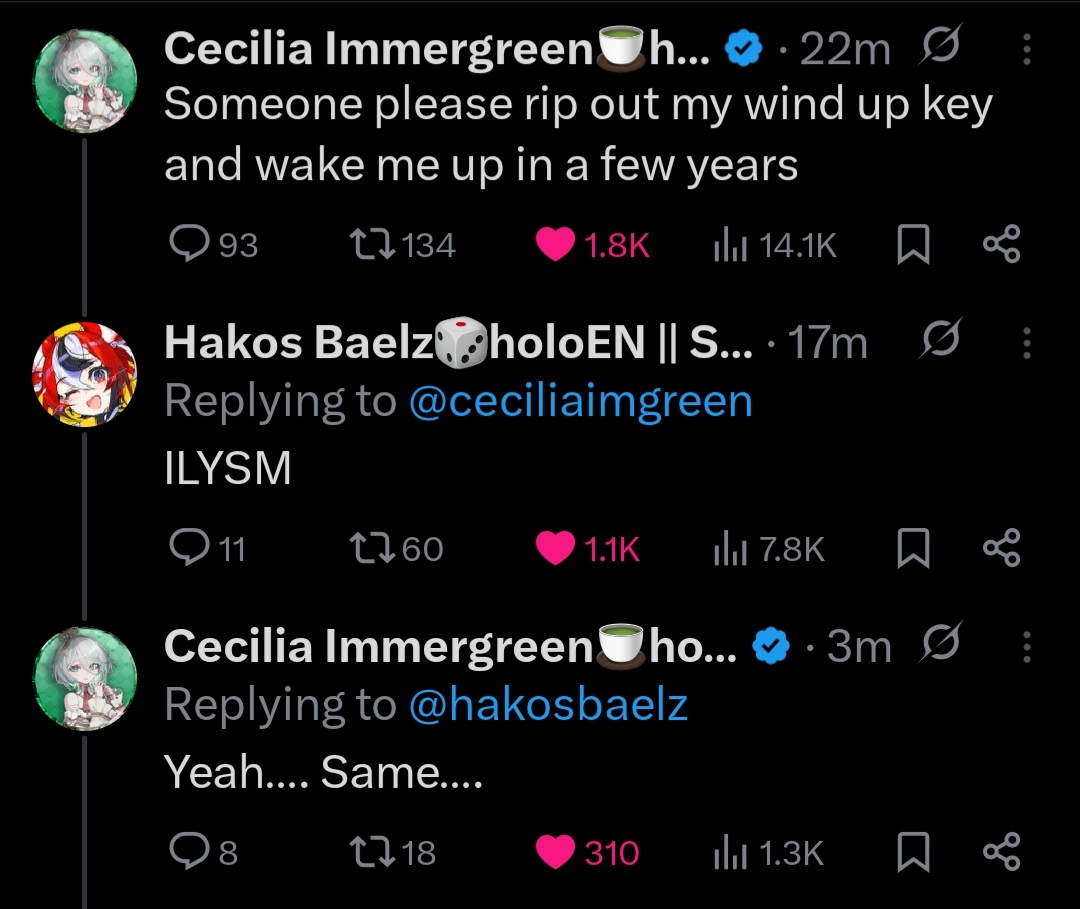
Task: Unlike the ILYSM tweet with 1.1K likes
Action: pyautogui.click(x=556, y=548)
